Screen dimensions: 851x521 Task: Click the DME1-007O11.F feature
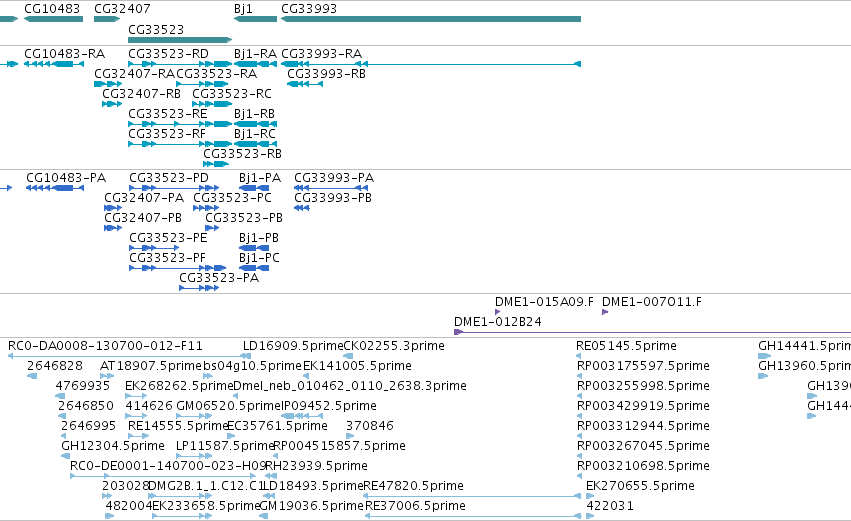click(652, 302)
